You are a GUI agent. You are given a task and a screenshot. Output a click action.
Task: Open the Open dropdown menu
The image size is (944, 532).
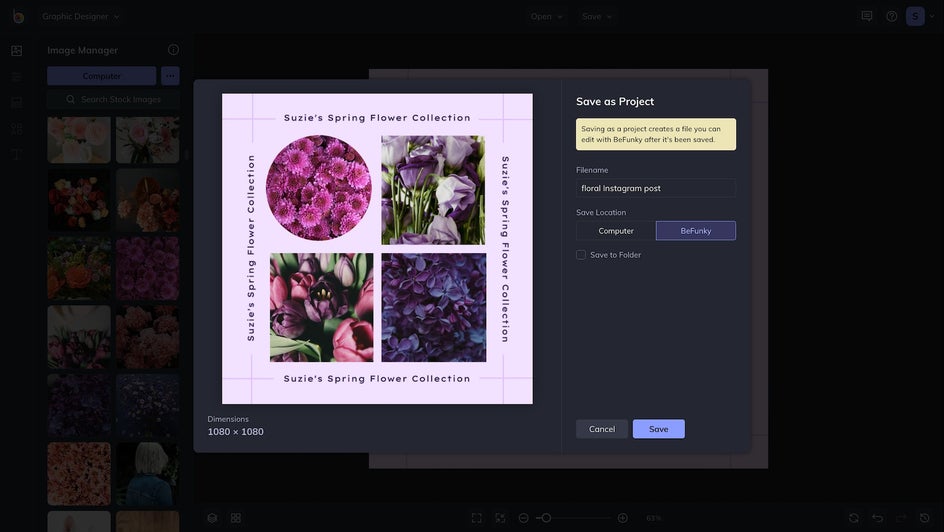[546, 16]
